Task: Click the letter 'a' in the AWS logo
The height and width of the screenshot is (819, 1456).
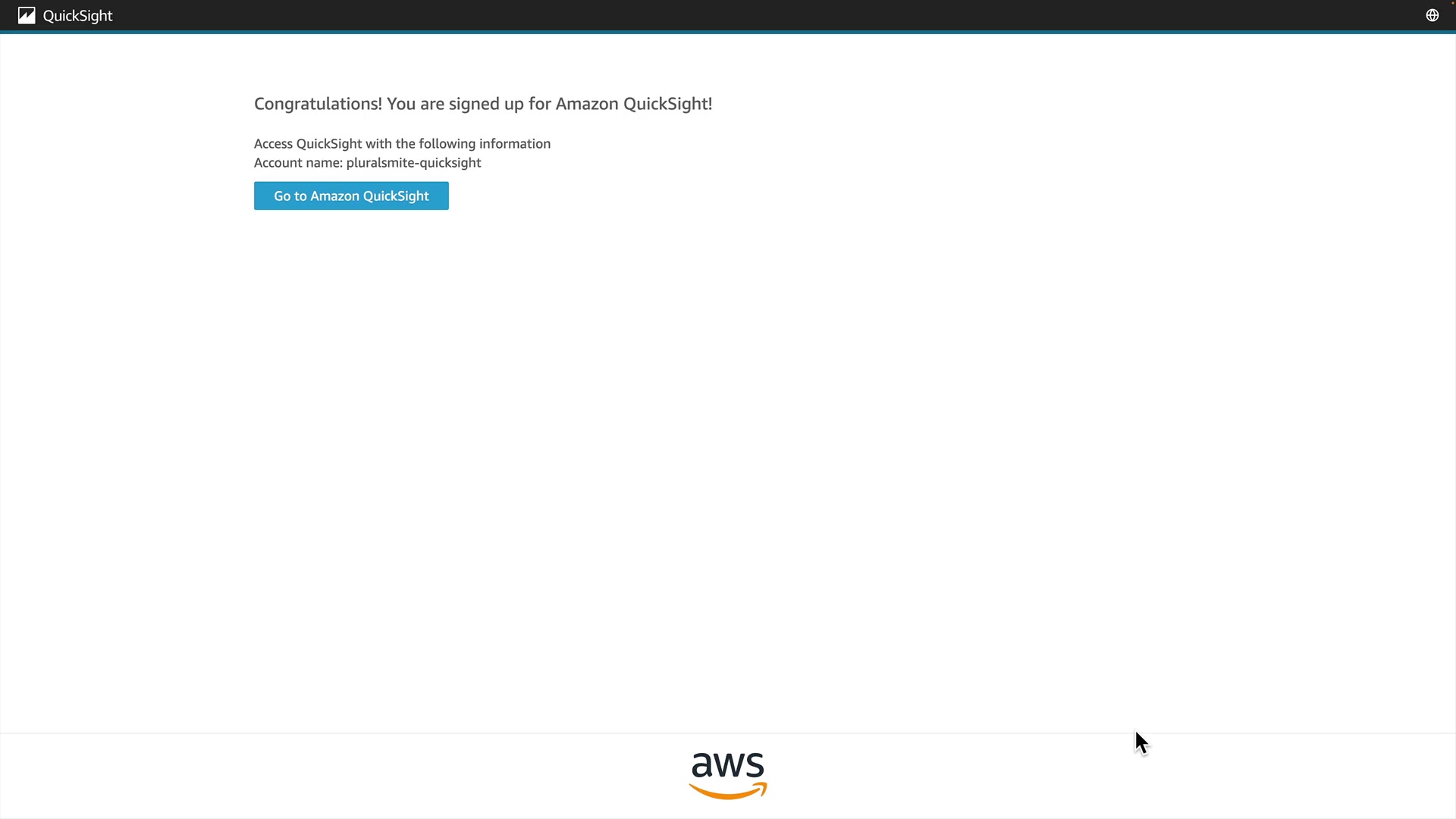Action: (x=701, y=765)
